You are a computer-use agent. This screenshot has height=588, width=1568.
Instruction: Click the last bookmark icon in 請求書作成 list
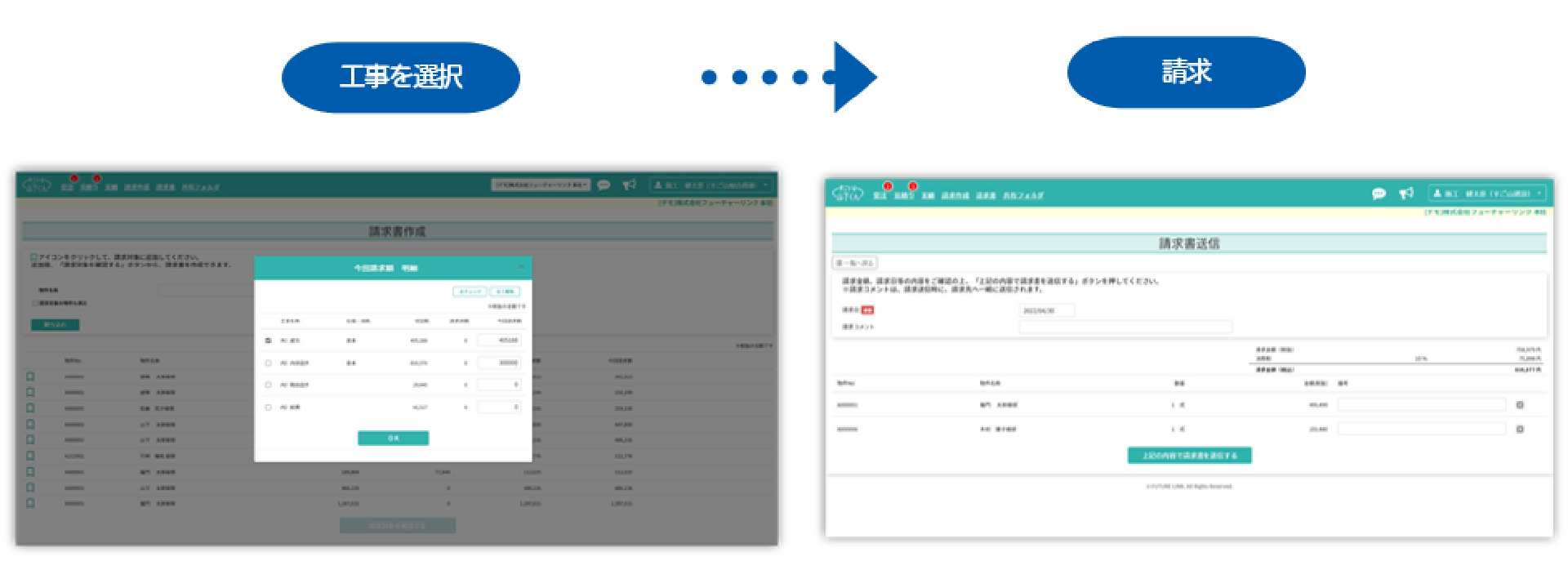point(30,503)
